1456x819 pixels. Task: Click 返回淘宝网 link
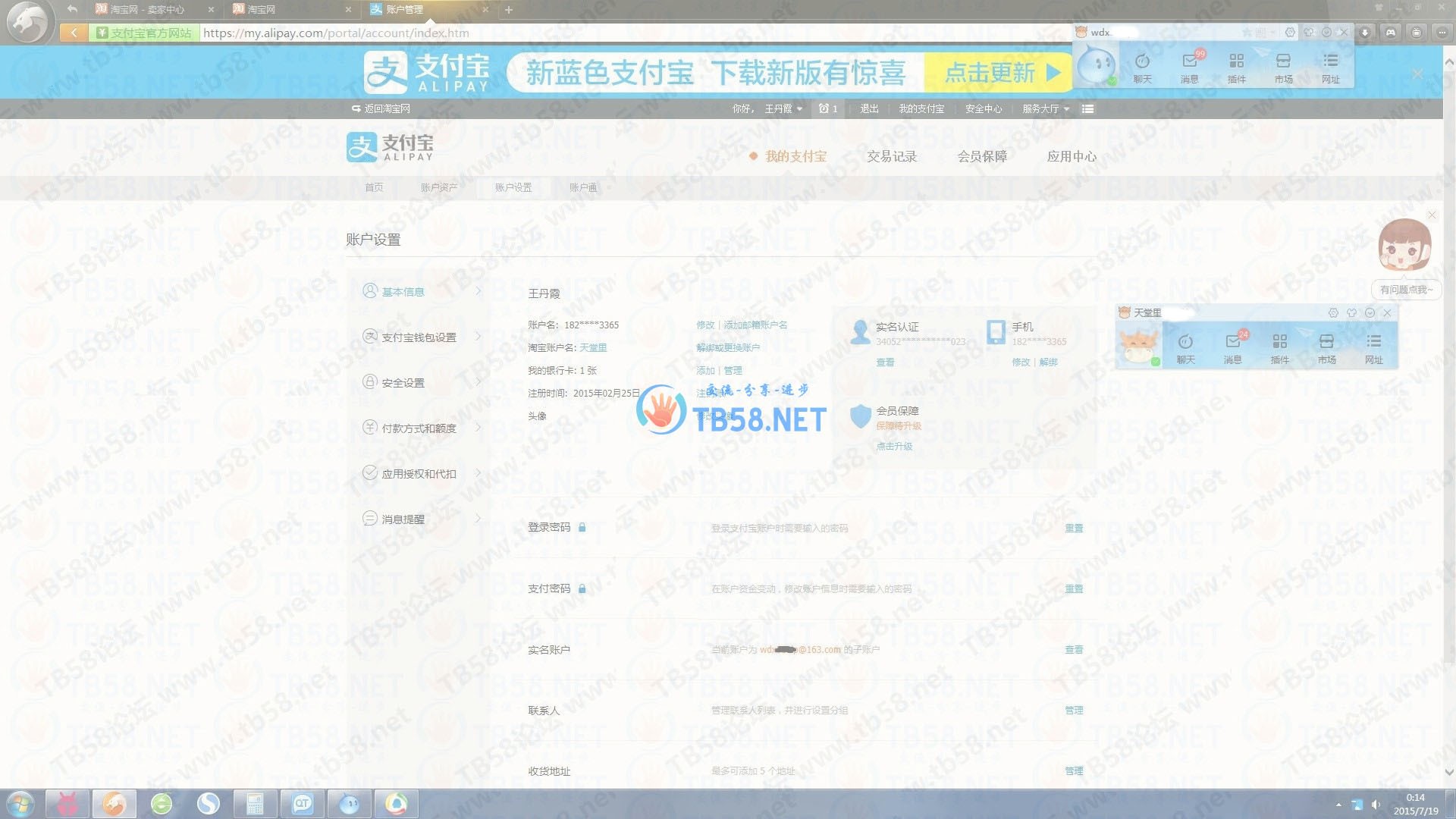381,109
